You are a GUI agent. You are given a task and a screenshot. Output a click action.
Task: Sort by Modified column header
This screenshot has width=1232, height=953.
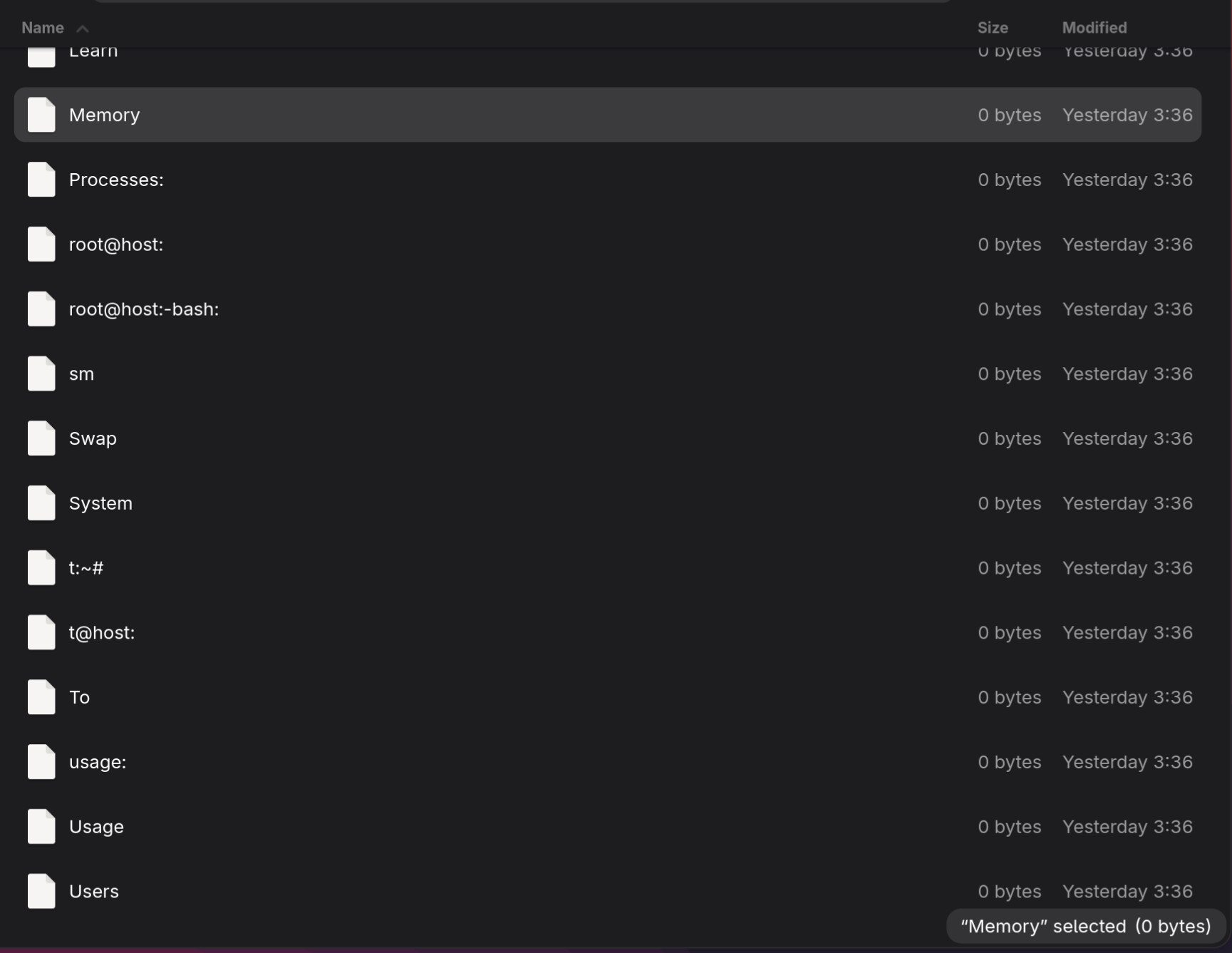pyautogui.click(x=1094, y=28)
